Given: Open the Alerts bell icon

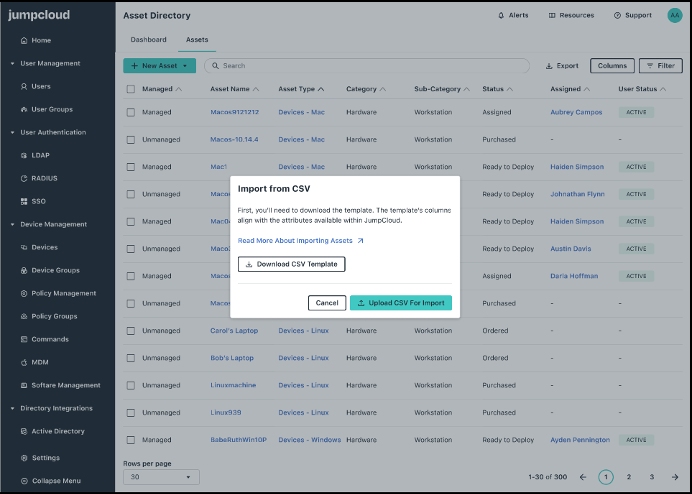Looking at the screenshot, I should click(x=501, y=16).
